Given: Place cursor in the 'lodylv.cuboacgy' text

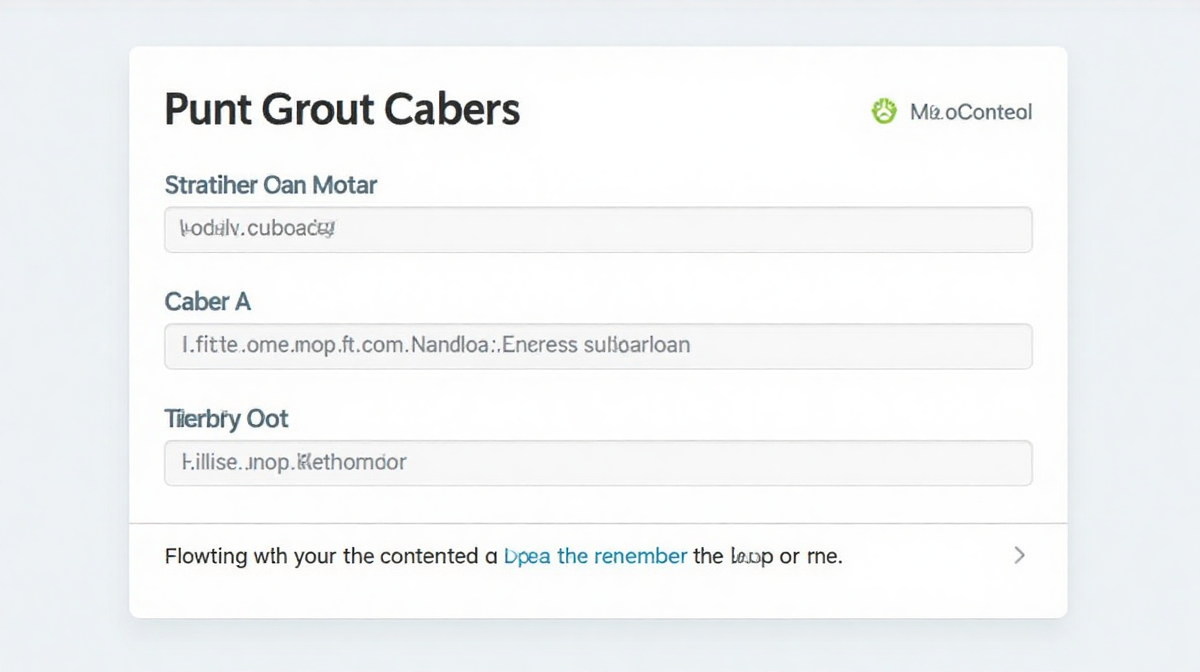Looking at the screenshot, I should pyautogui.click(x=256, y=229).
